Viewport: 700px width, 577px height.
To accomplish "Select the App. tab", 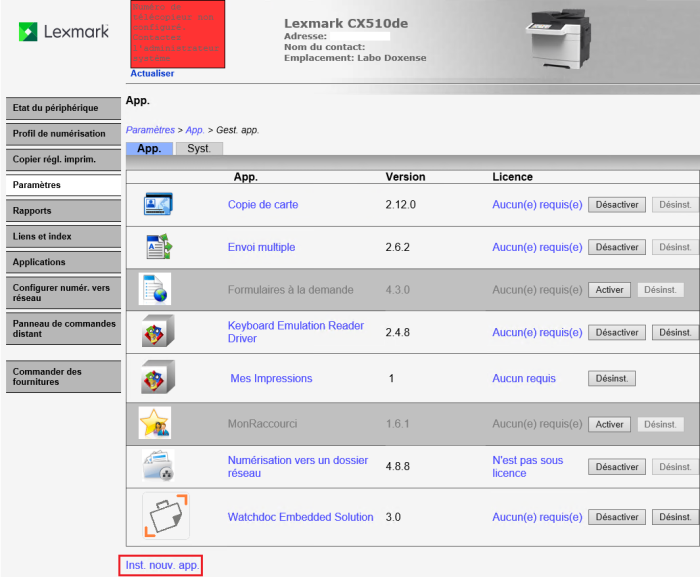I will [x=149, y=148].
